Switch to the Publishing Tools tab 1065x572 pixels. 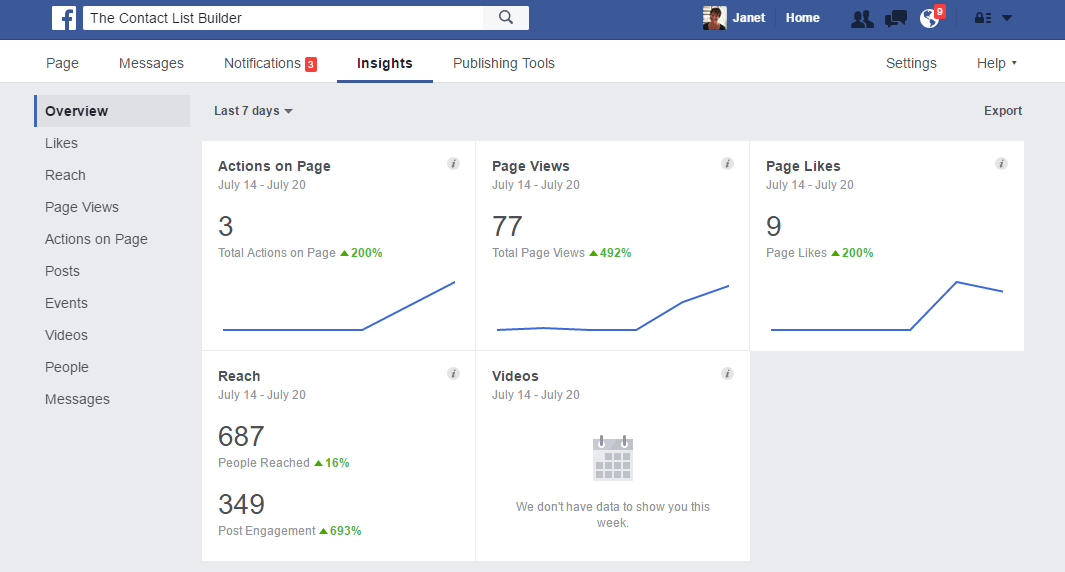coord(503,63)
